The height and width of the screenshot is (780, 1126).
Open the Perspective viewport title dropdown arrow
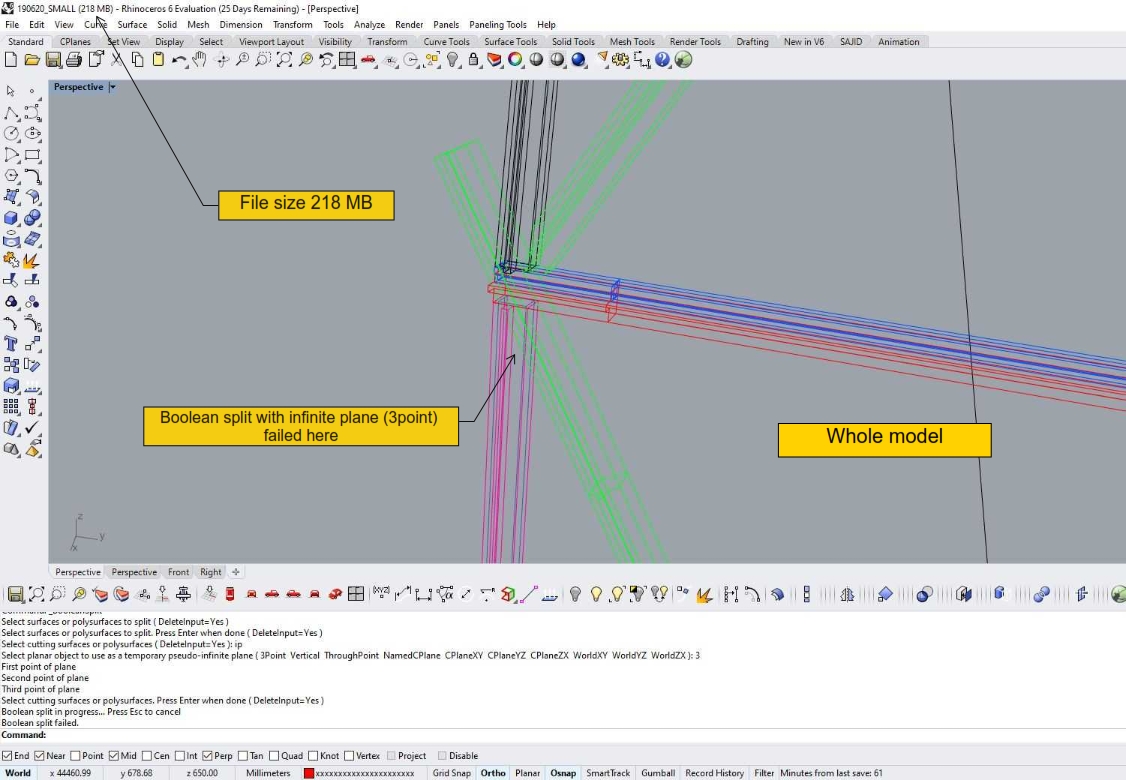(113, 87)
